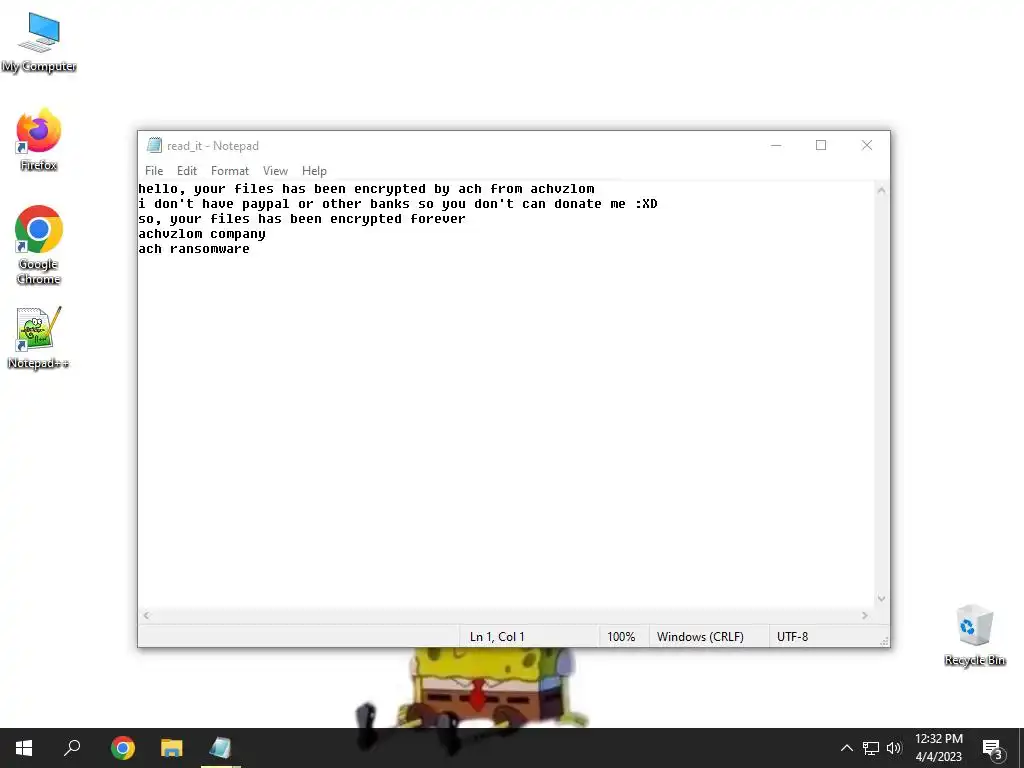1024x768 pixels.
Task: Open the network status tray icon
Action: click(871, 748)
